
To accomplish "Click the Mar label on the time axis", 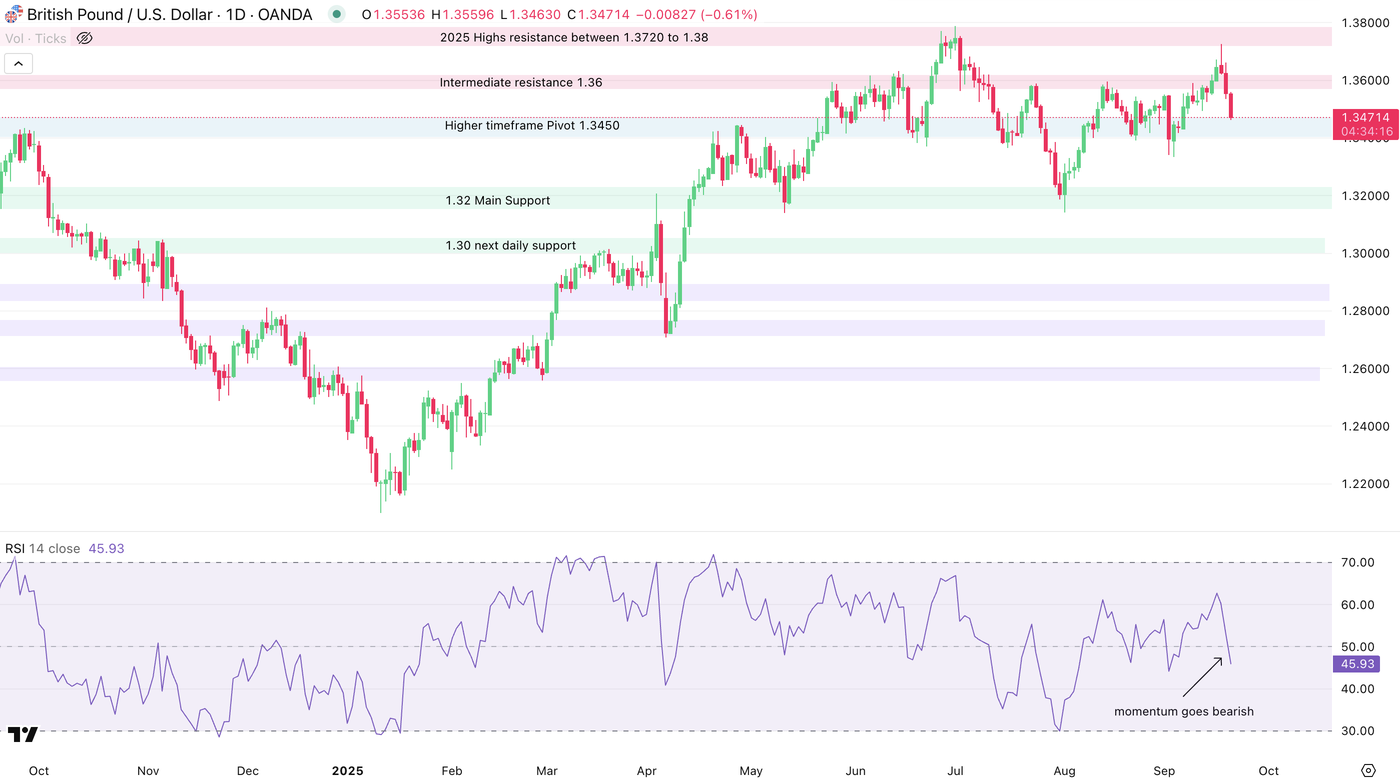I will pyautogui.click(x=547, y=771).
